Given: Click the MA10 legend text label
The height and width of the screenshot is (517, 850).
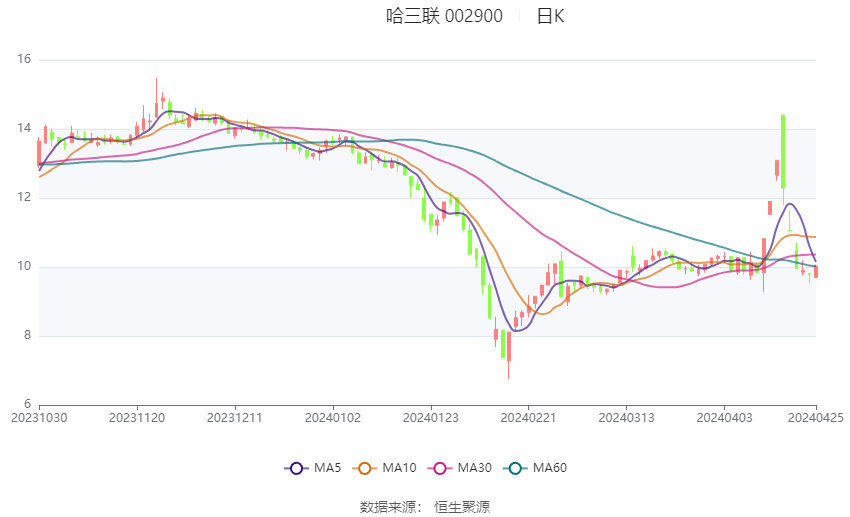Looking at the screenshot, I should pos(399,468).
